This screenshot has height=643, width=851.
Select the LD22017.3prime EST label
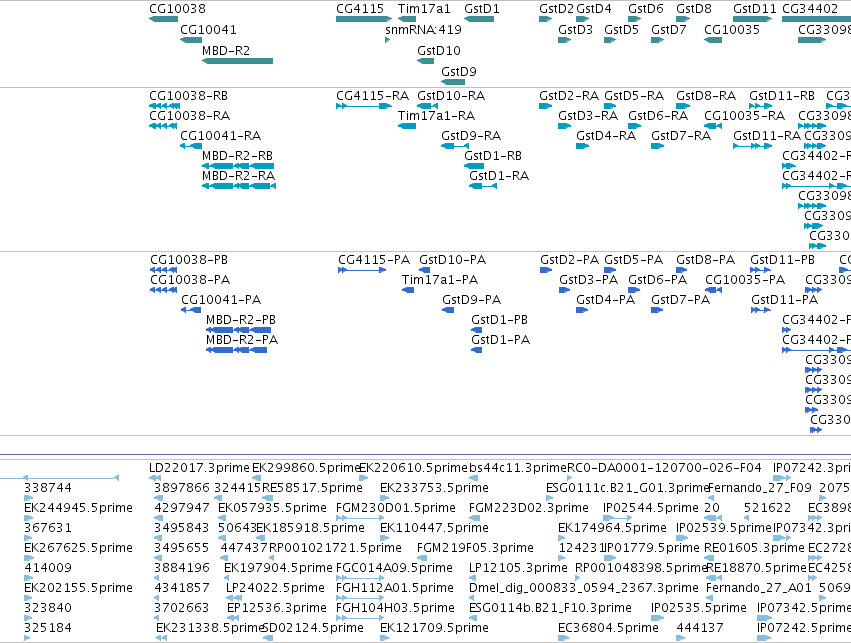[x=199, y=468]
